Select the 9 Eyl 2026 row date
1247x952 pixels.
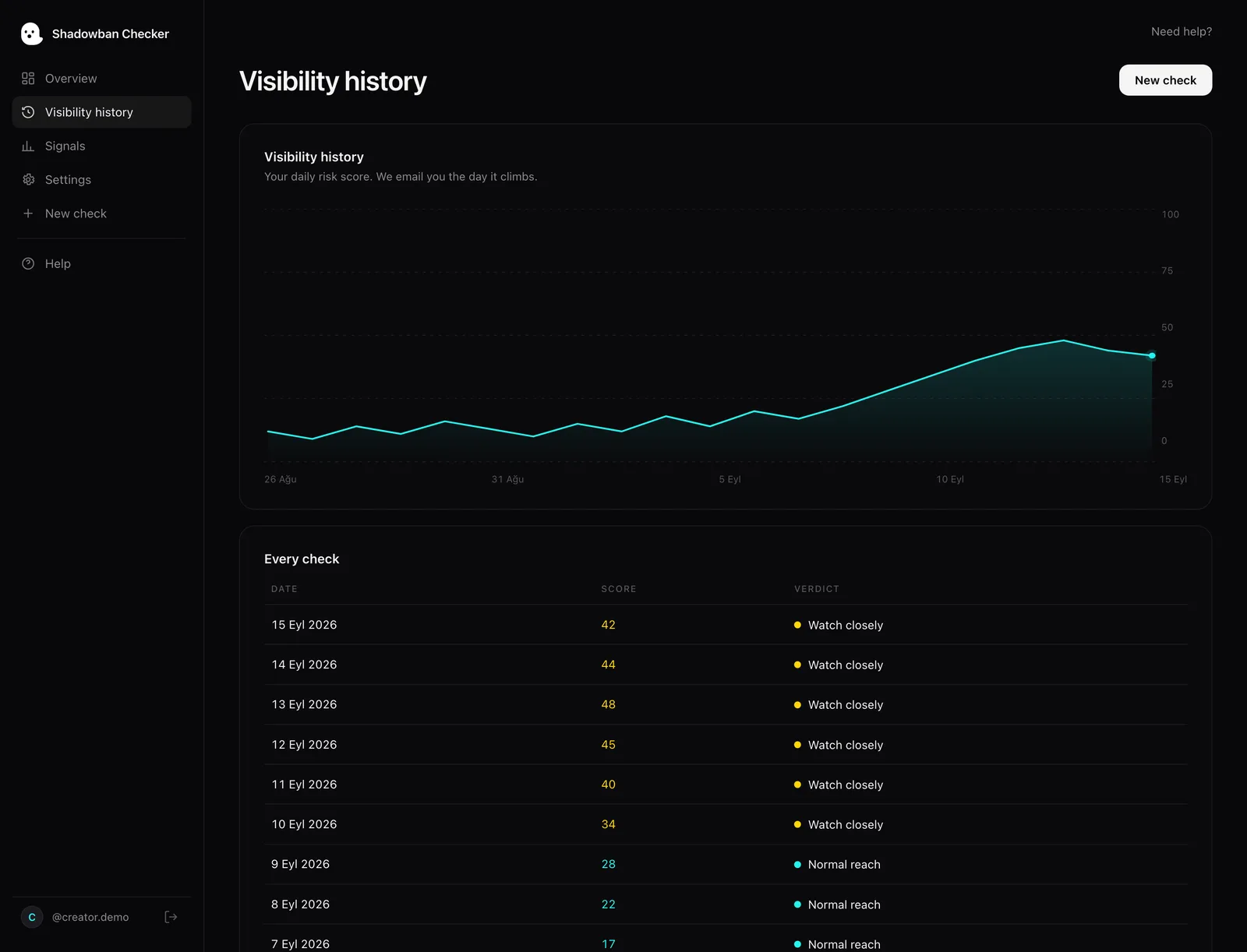(300, 864)
